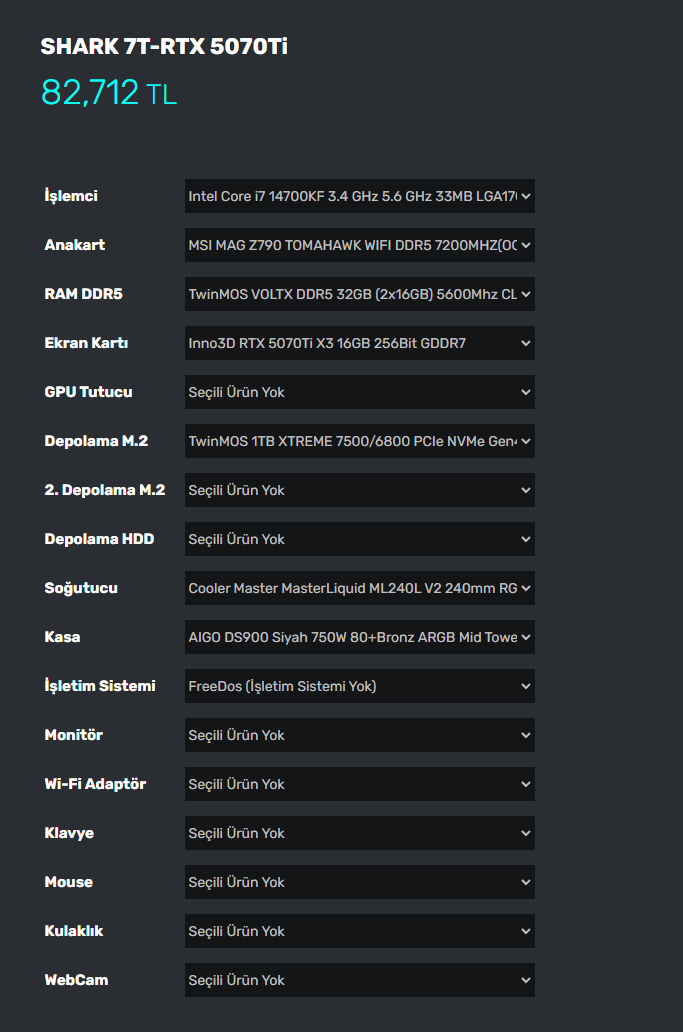Open the Klavye keyboard dropdown
The image size is (683, 1032).
359,833
